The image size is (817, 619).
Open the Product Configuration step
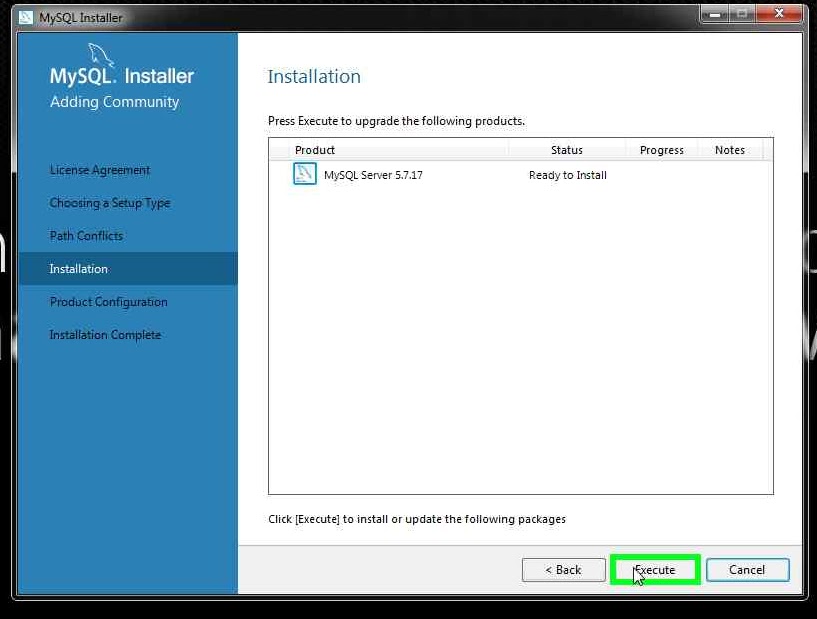click(x=109, y=302)
